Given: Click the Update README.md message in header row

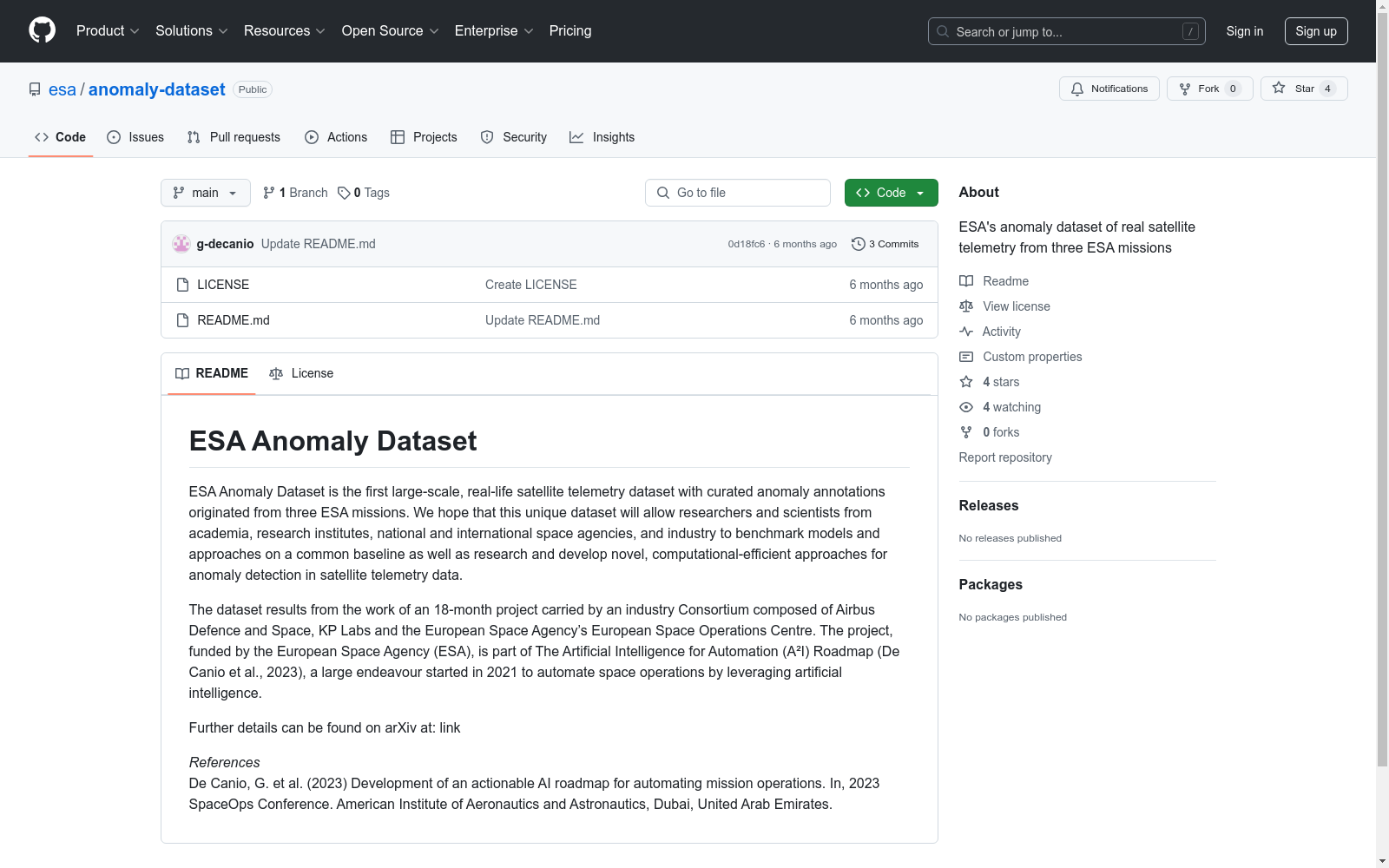Looking at the screenshot, I should [319, 244].
